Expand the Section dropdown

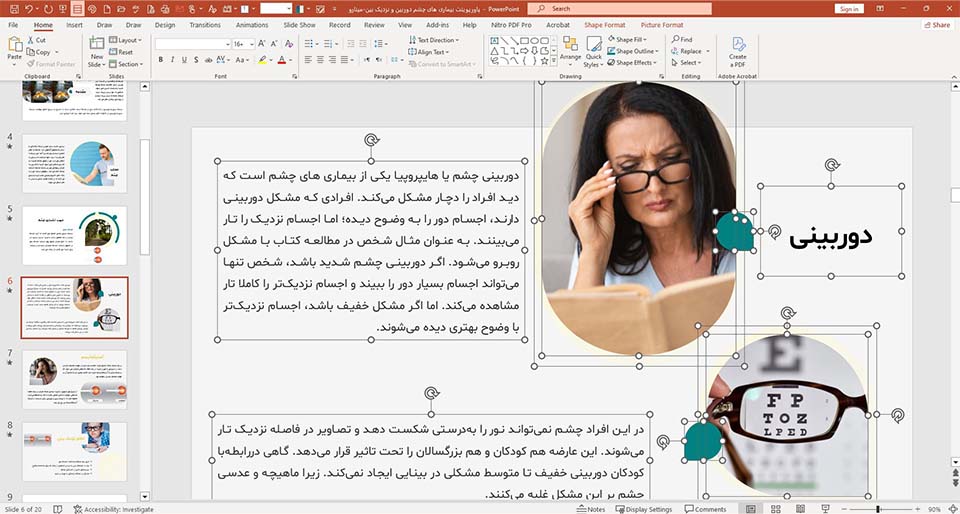click(x=126, y=64)
